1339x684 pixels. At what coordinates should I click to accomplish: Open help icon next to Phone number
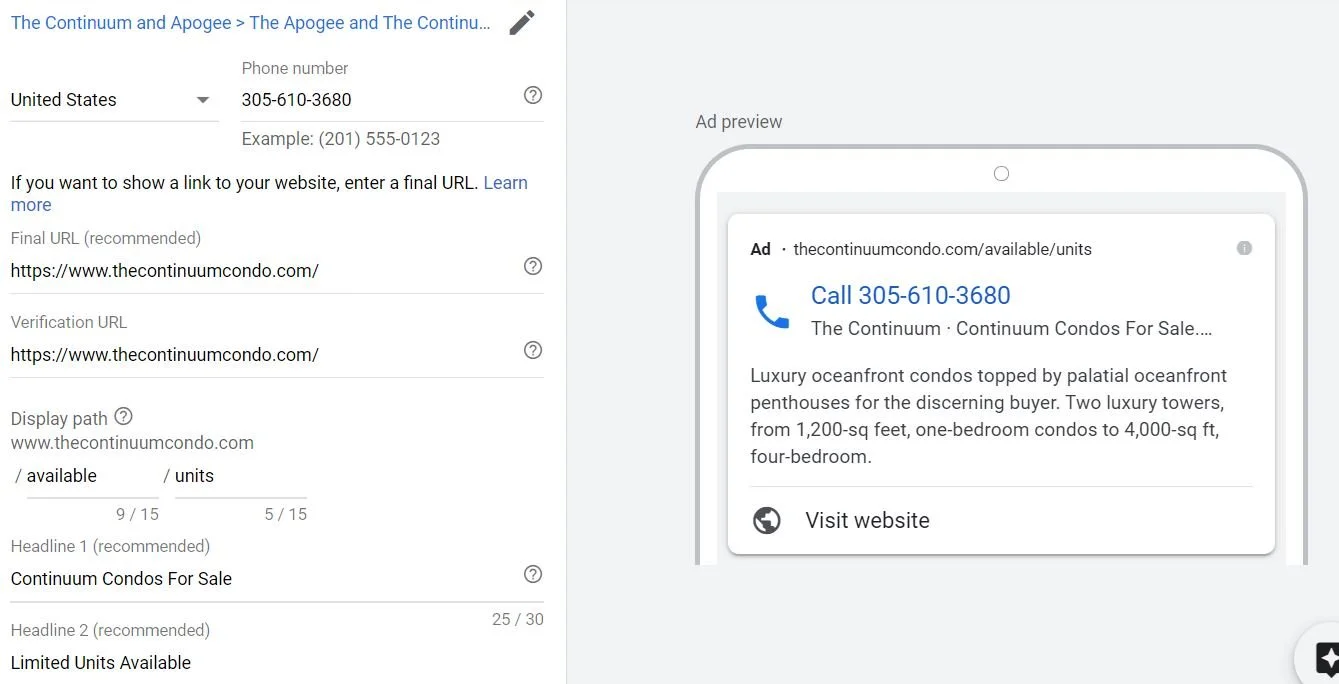(533, 95)
